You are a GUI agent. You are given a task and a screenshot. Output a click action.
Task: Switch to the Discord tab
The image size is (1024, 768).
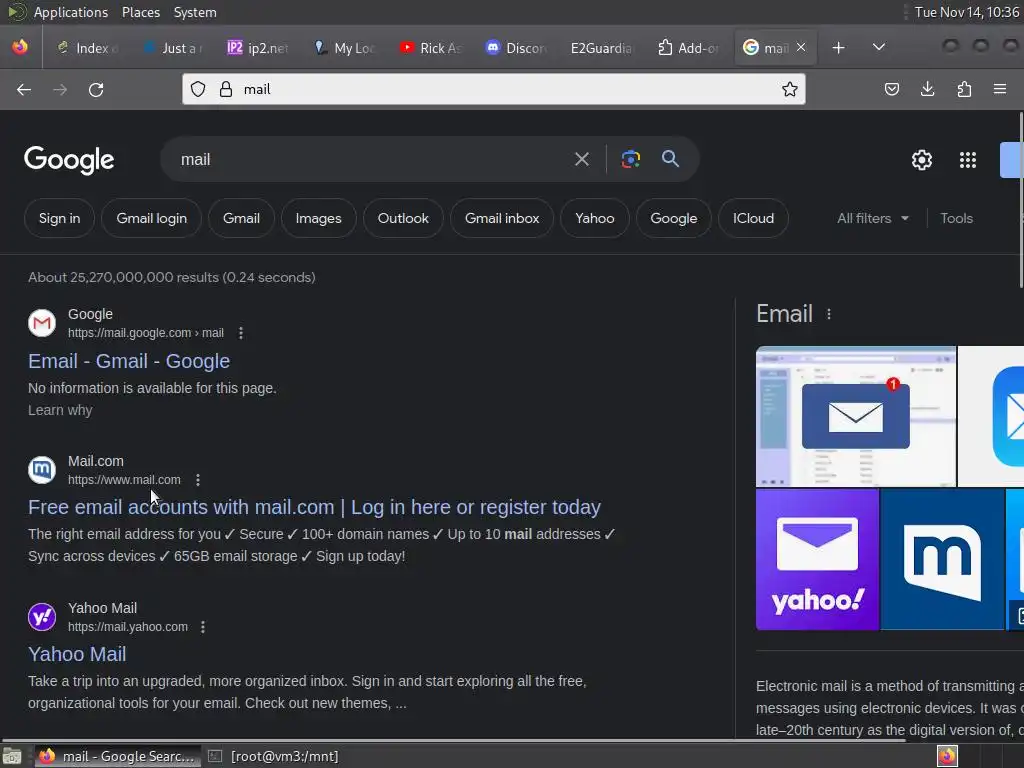coord(516,48)
